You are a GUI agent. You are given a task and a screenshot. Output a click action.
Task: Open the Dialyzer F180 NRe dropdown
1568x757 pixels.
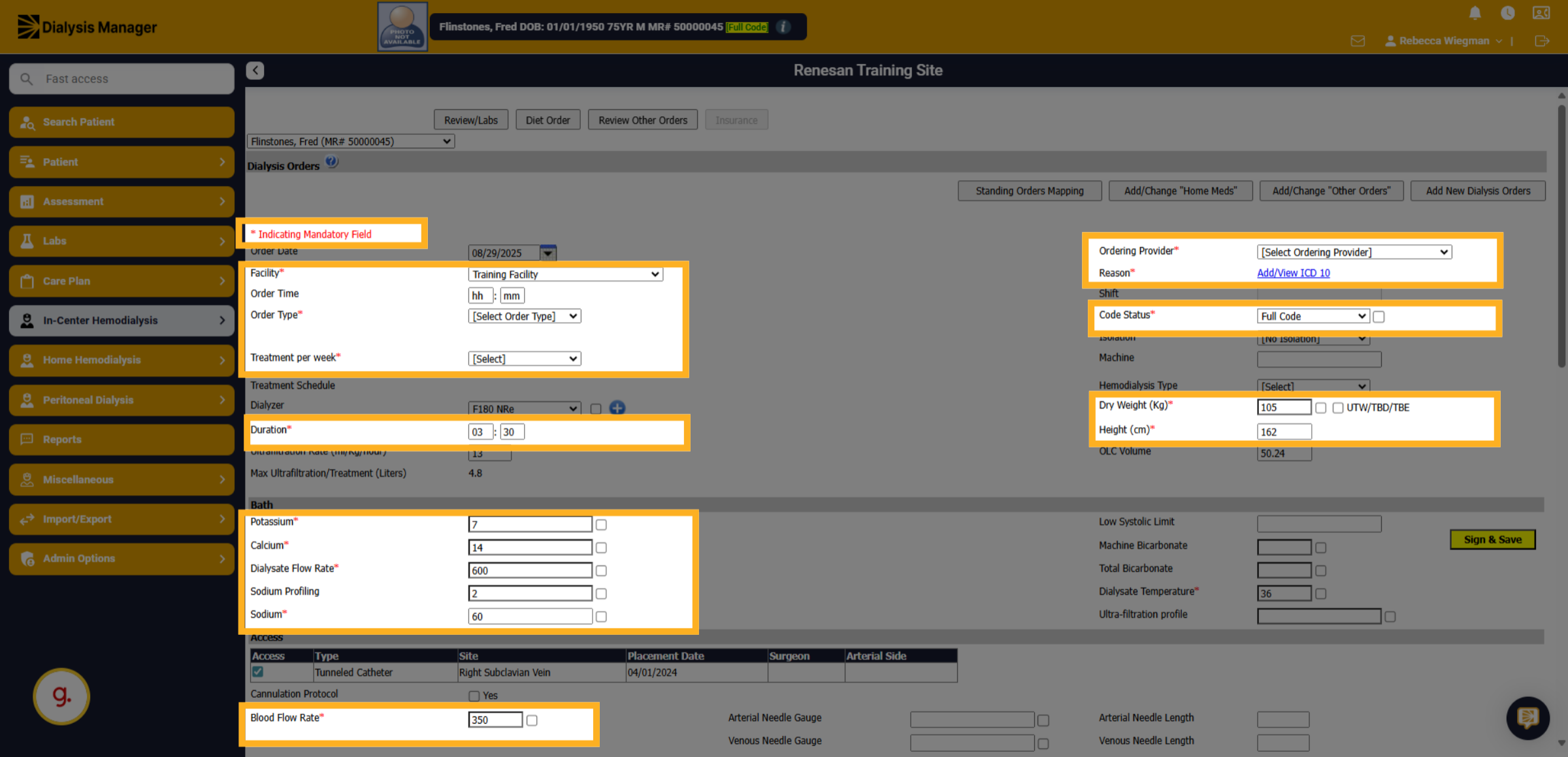point(524,408)
